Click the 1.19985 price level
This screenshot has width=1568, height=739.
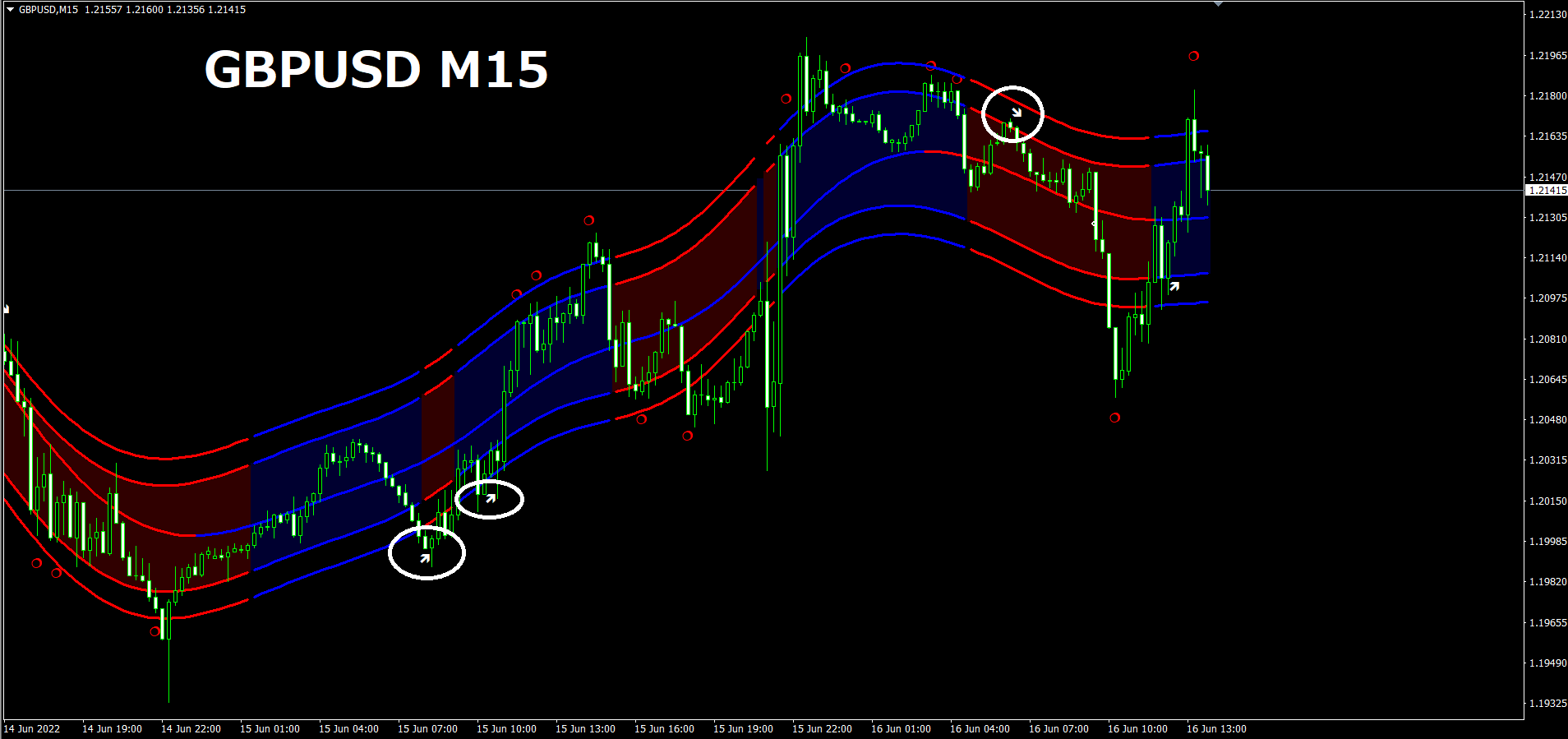pos(1547,542)
